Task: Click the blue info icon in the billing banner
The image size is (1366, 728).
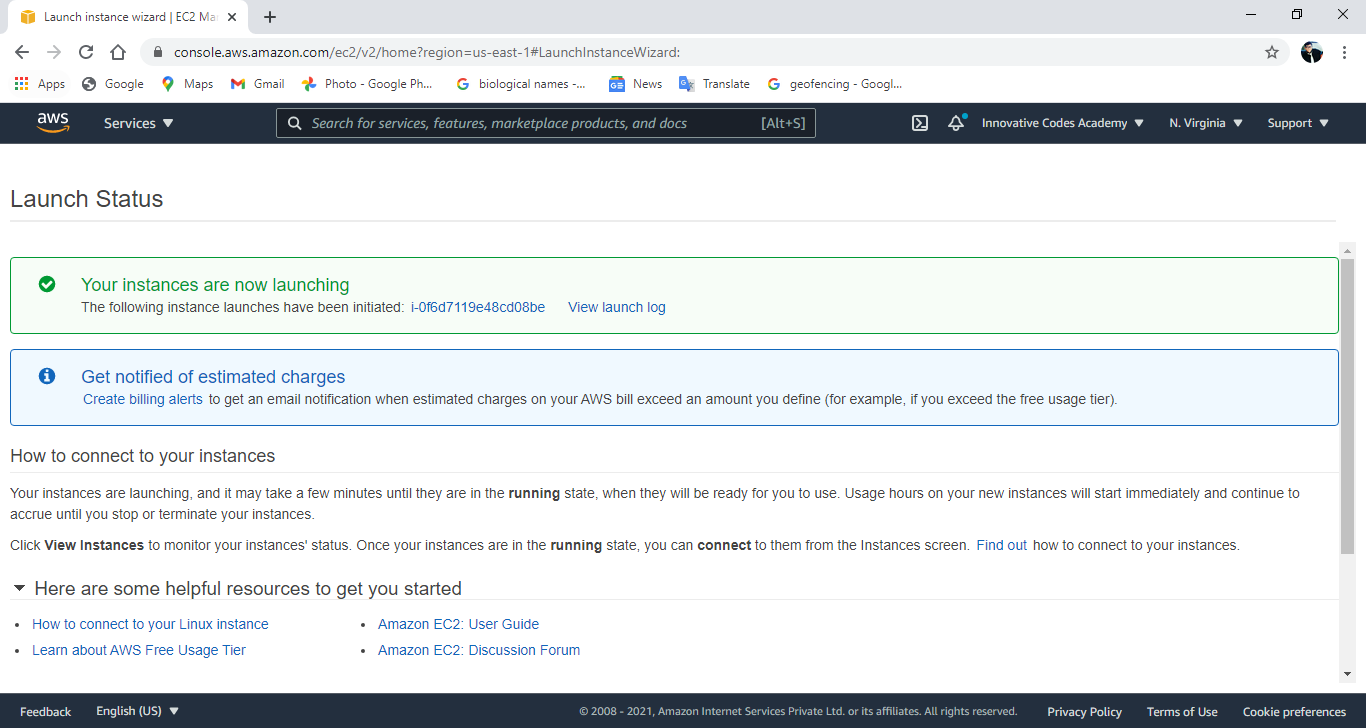Action: (x=47, y=376)
